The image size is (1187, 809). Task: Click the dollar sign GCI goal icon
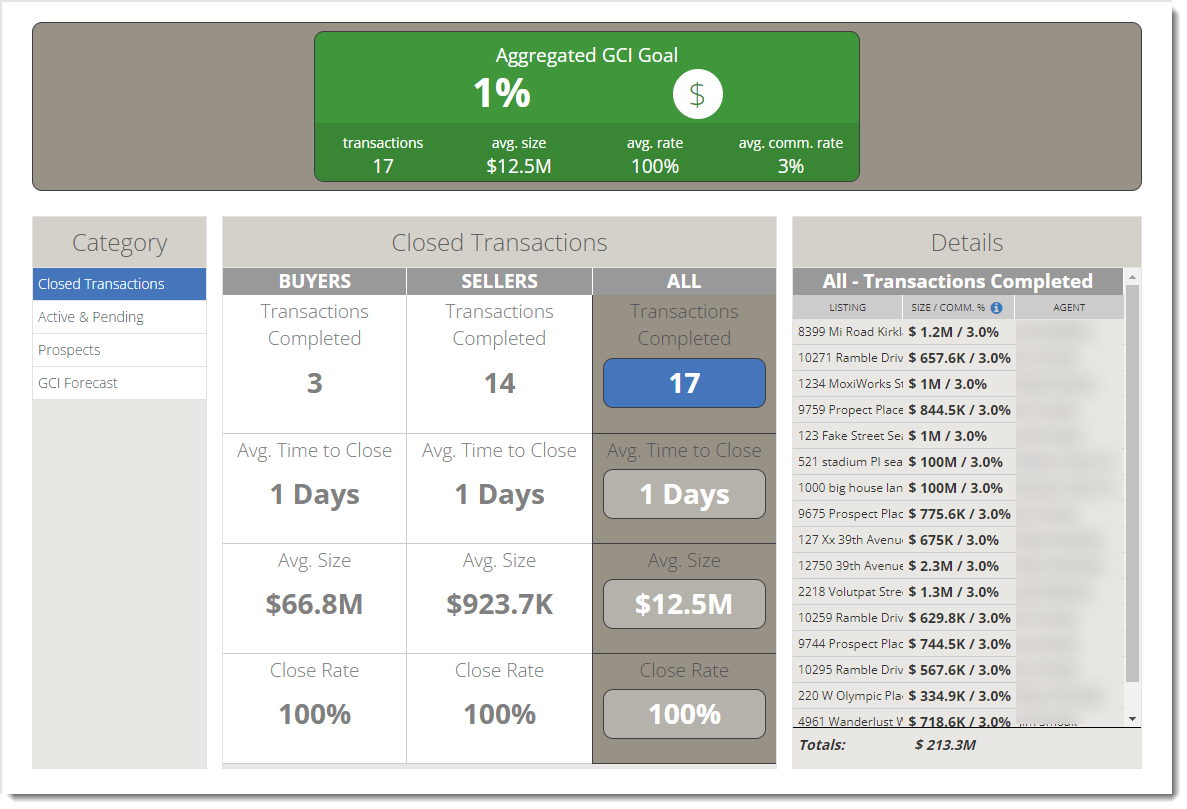(x=697, y=95)
